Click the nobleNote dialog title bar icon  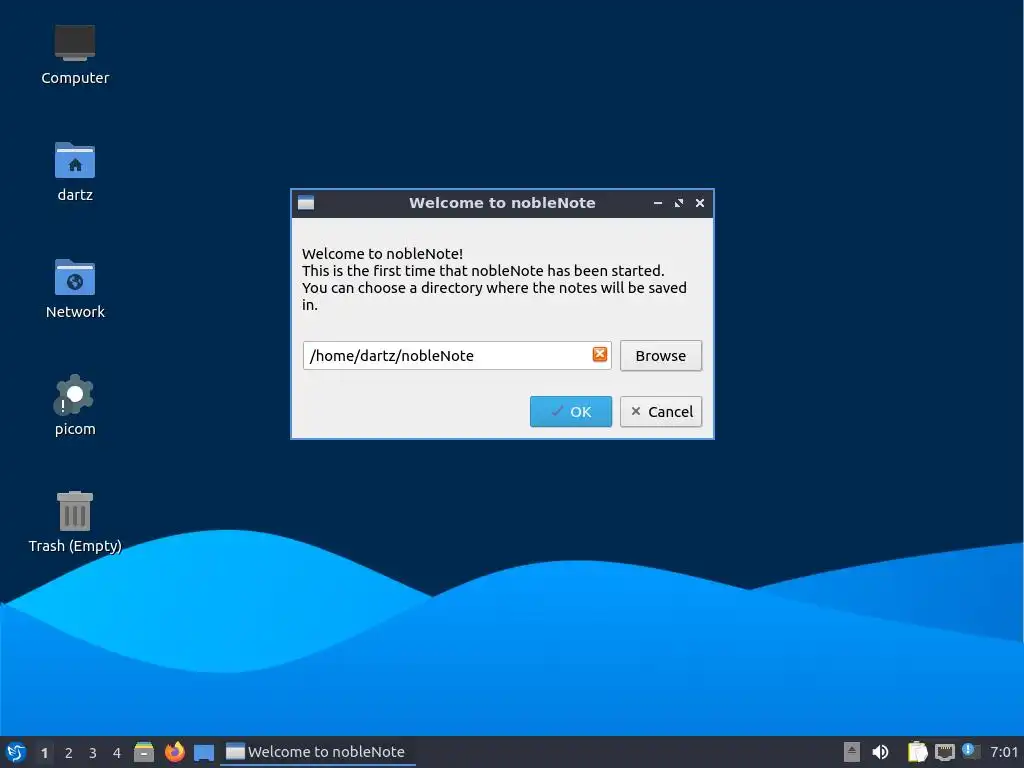coord(306,203)
